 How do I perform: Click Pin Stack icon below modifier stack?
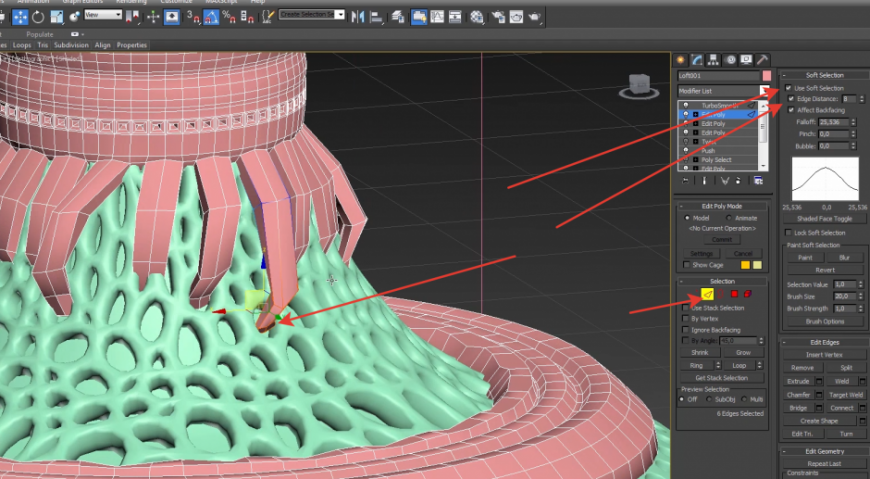(x=686, y=181)
